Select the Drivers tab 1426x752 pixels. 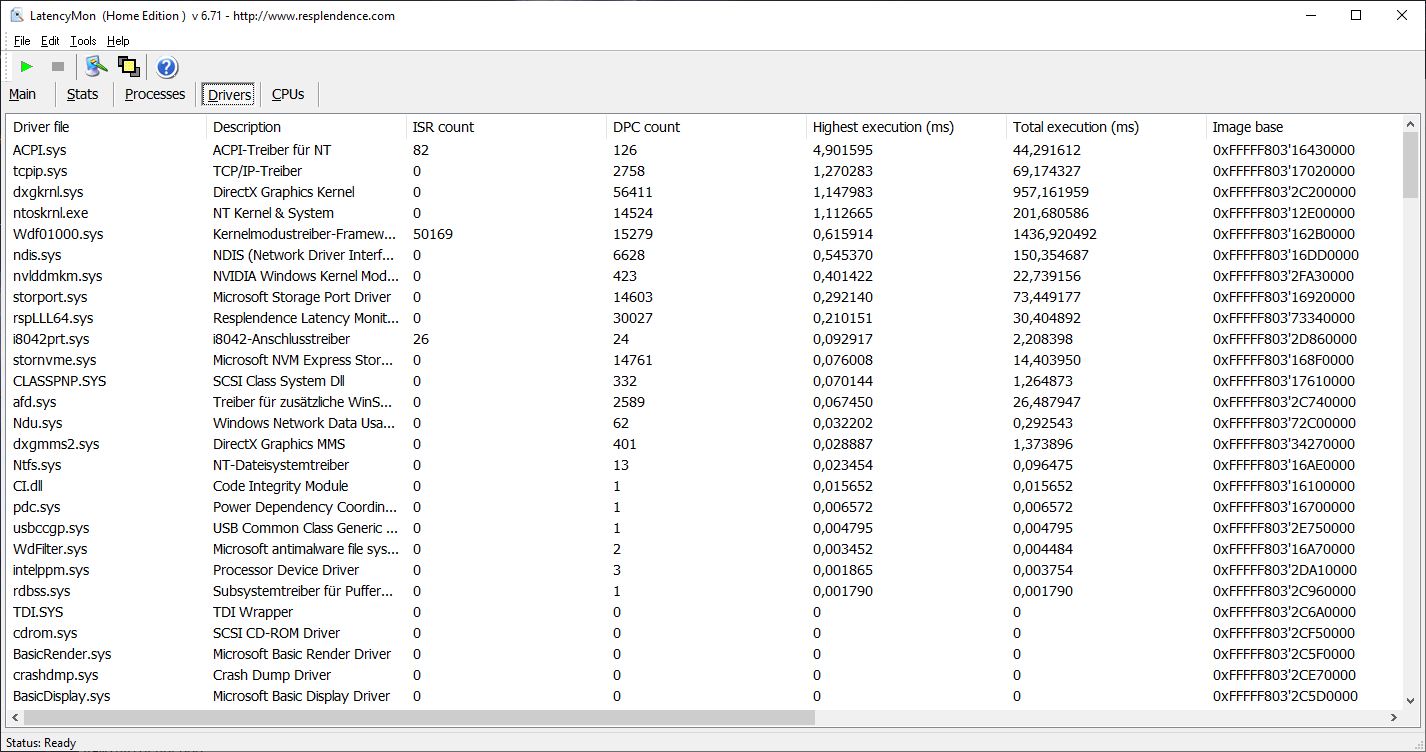coord(229,95)
